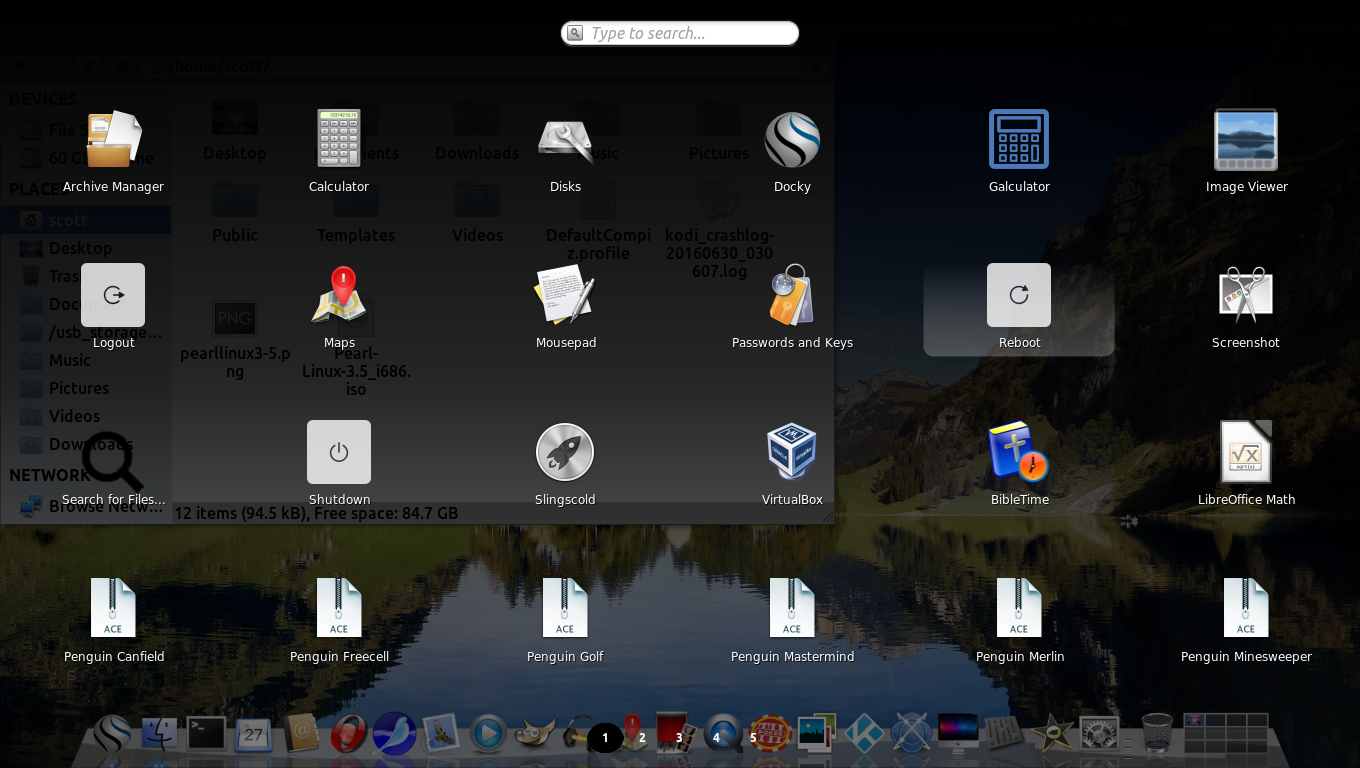The image size is (1360, 768).
Task: Open VirtualBox
Action: 792,452
